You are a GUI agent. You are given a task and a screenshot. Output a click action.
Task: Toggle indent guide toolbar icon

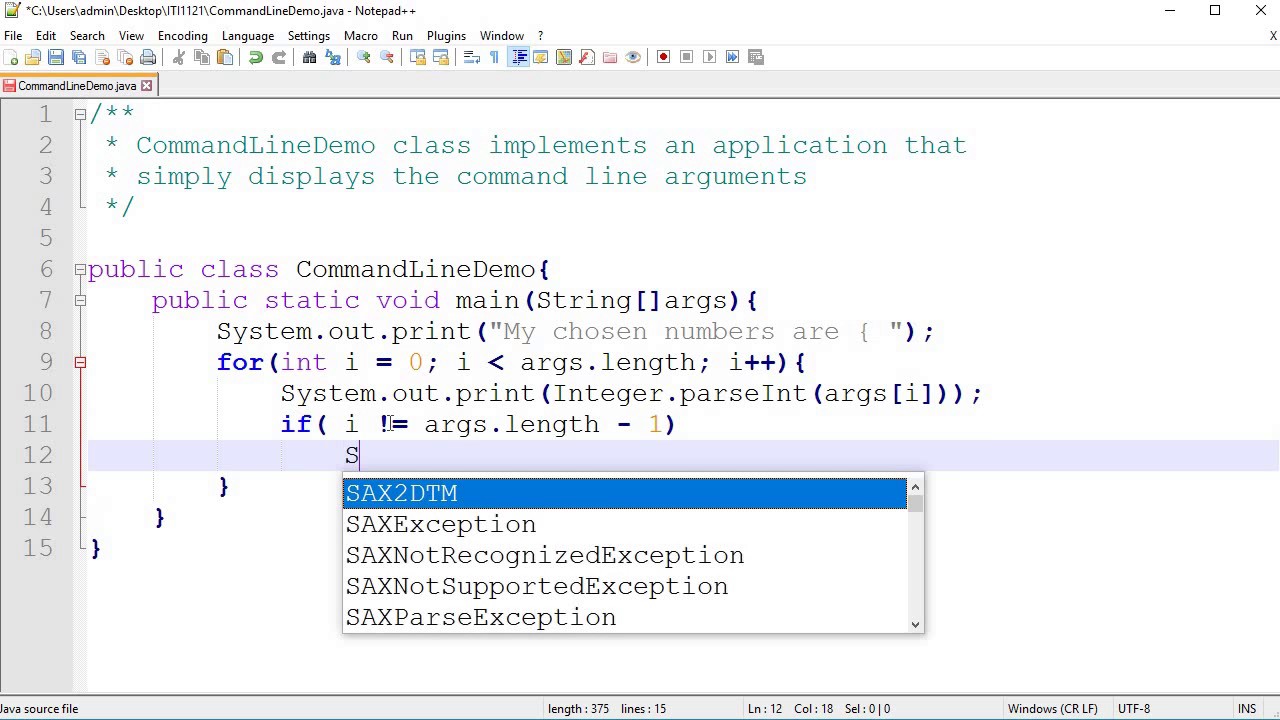(x=519, y=57)
